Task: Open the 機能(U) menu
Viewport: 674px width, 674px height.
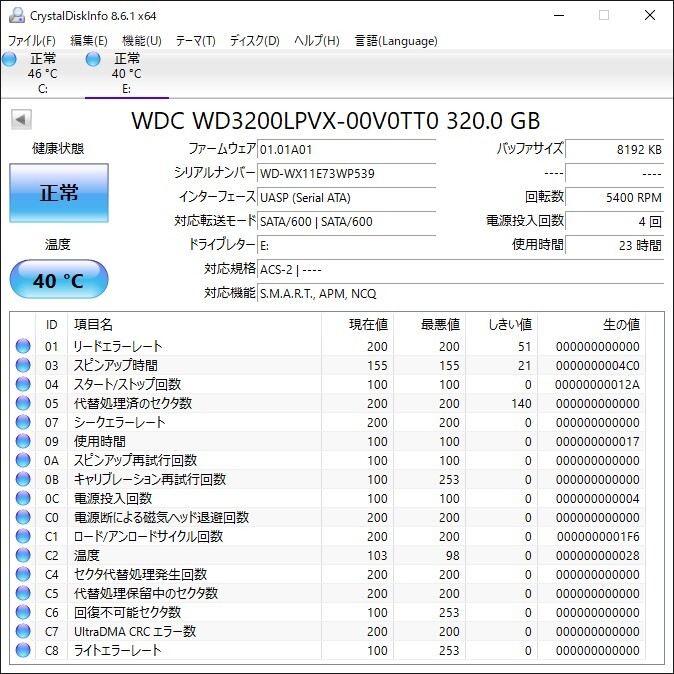Action: [141, 41]
